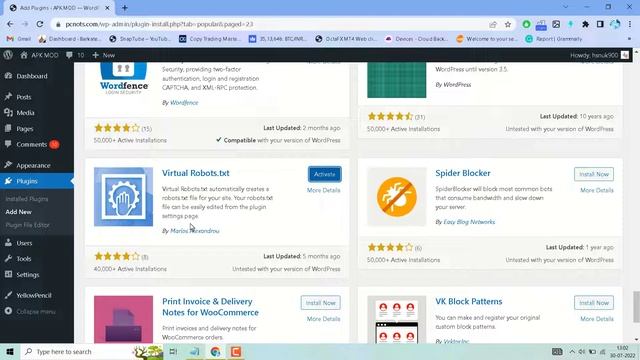Open the Plugin File Editor submenu item
Viewport: 640px width, 360px height.
(x=27, y=225)
